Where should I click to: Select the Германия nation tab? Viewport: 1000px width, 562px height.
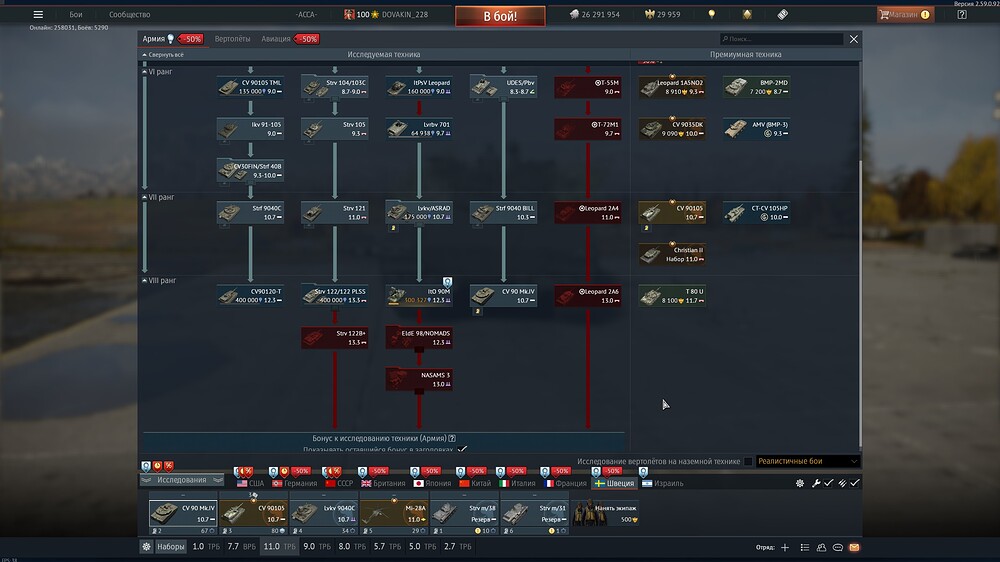point(294,484)
